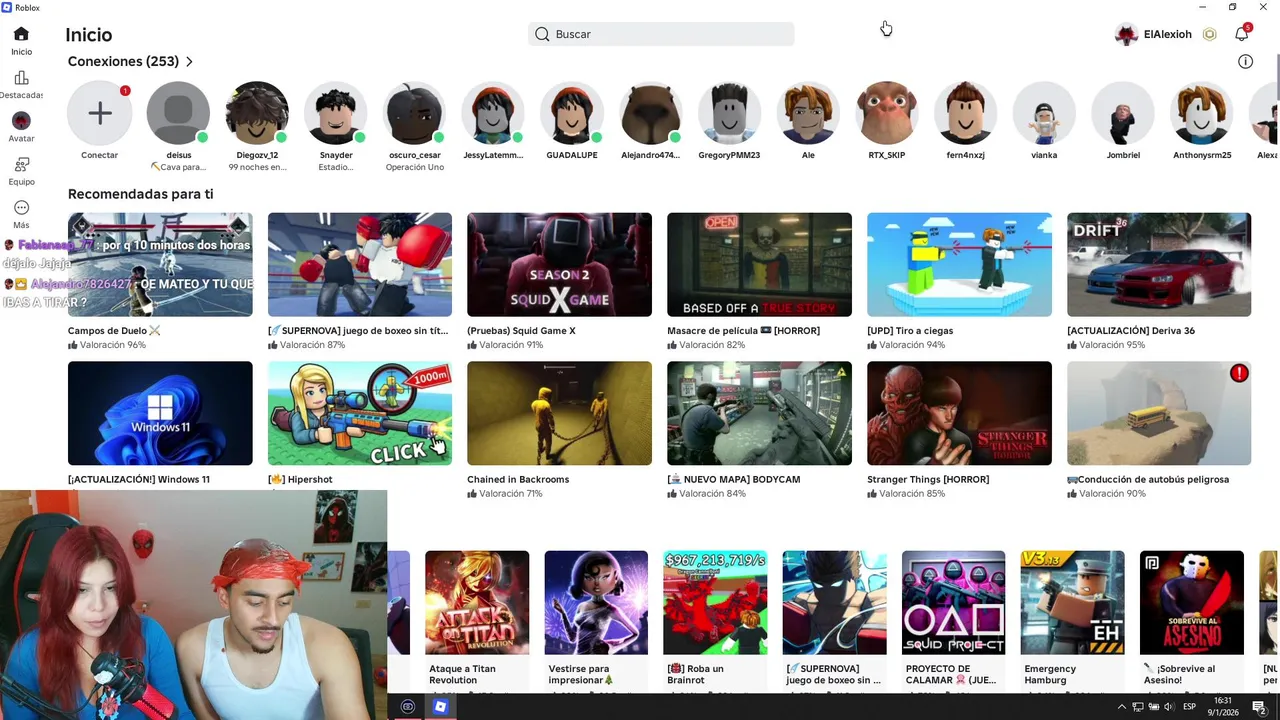
Task: Click JessyLatemm friend avatar
Action: [493, 113]
